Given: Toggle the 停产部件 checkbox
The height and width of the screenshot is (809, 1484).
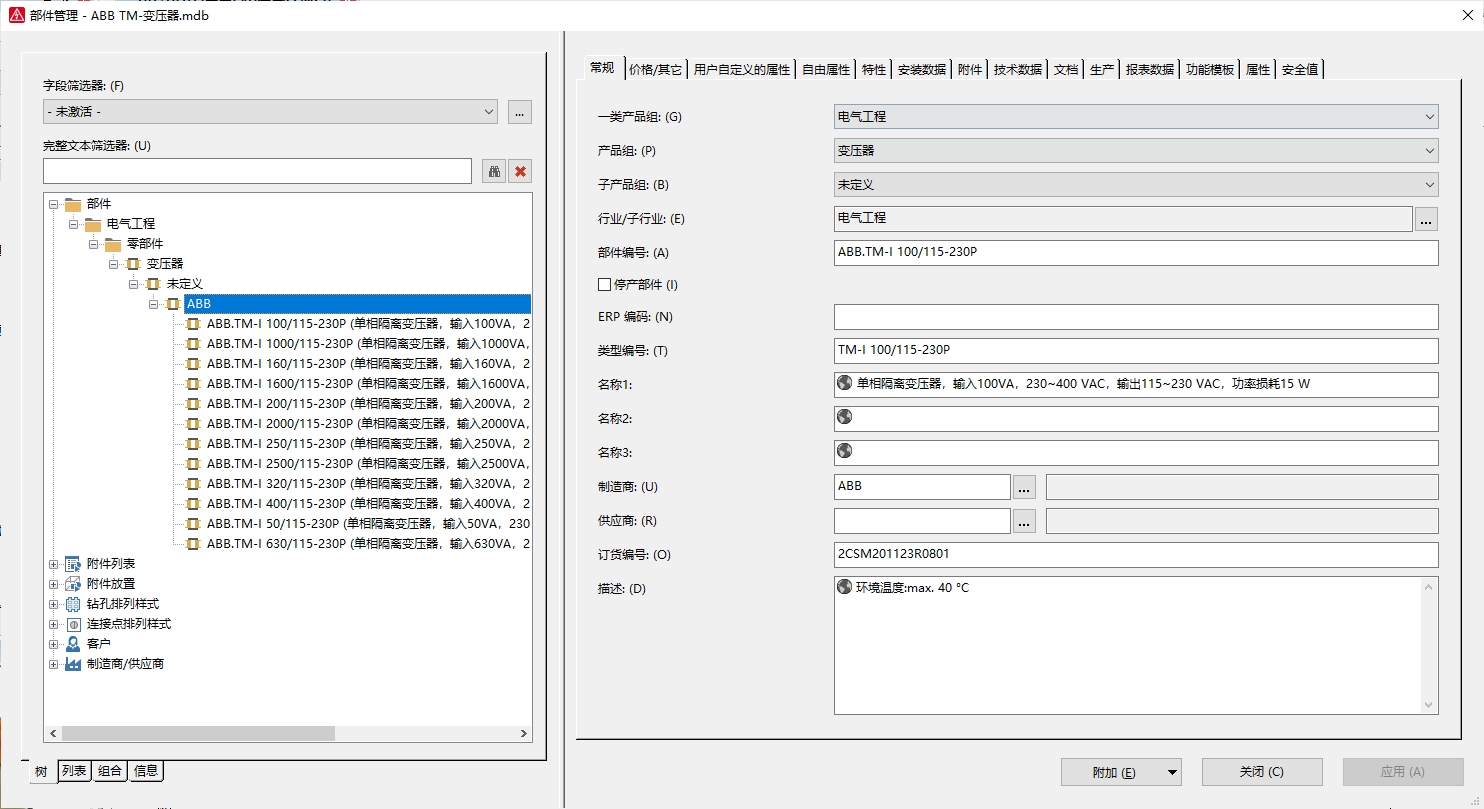Looking at the screenshot, I should 604,285.
